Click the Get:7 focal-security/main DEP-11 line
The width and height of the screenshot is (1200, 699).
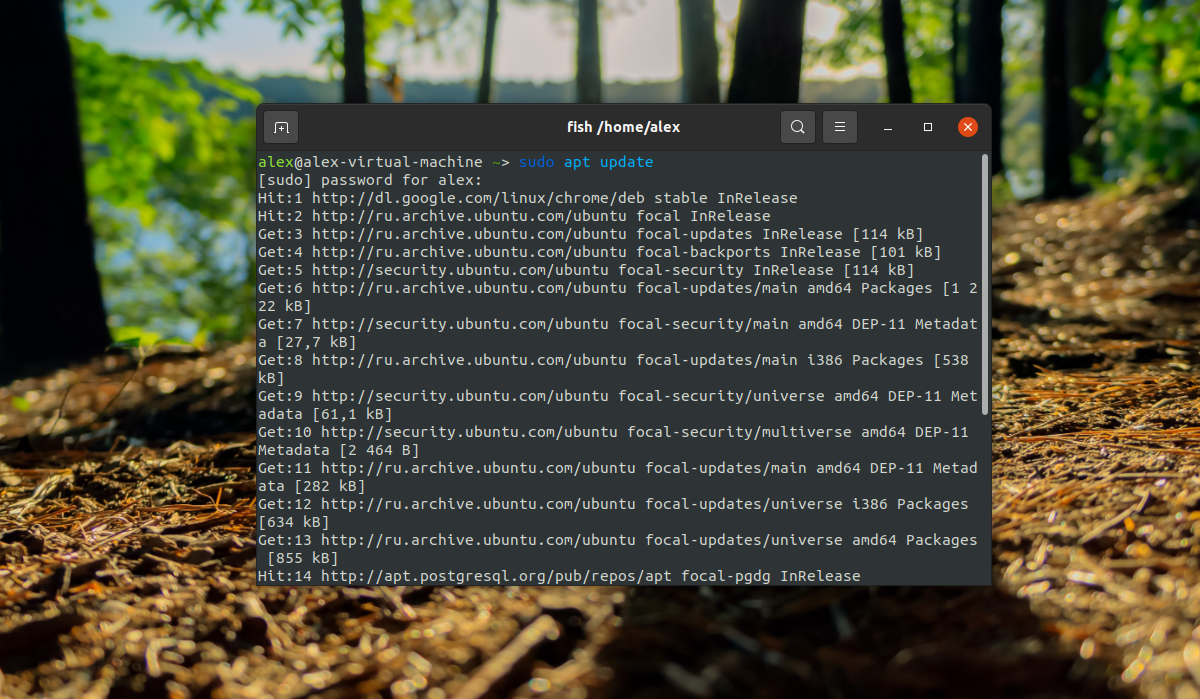[x=618, y=333]
